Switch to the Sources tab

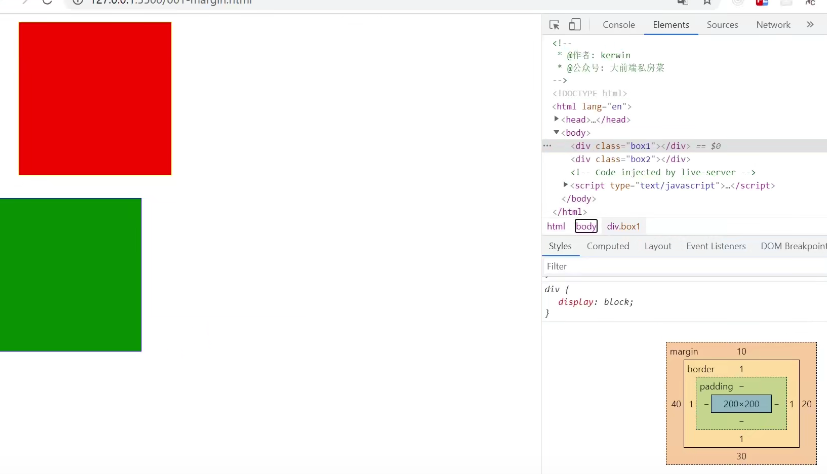(x=722, y=25)
